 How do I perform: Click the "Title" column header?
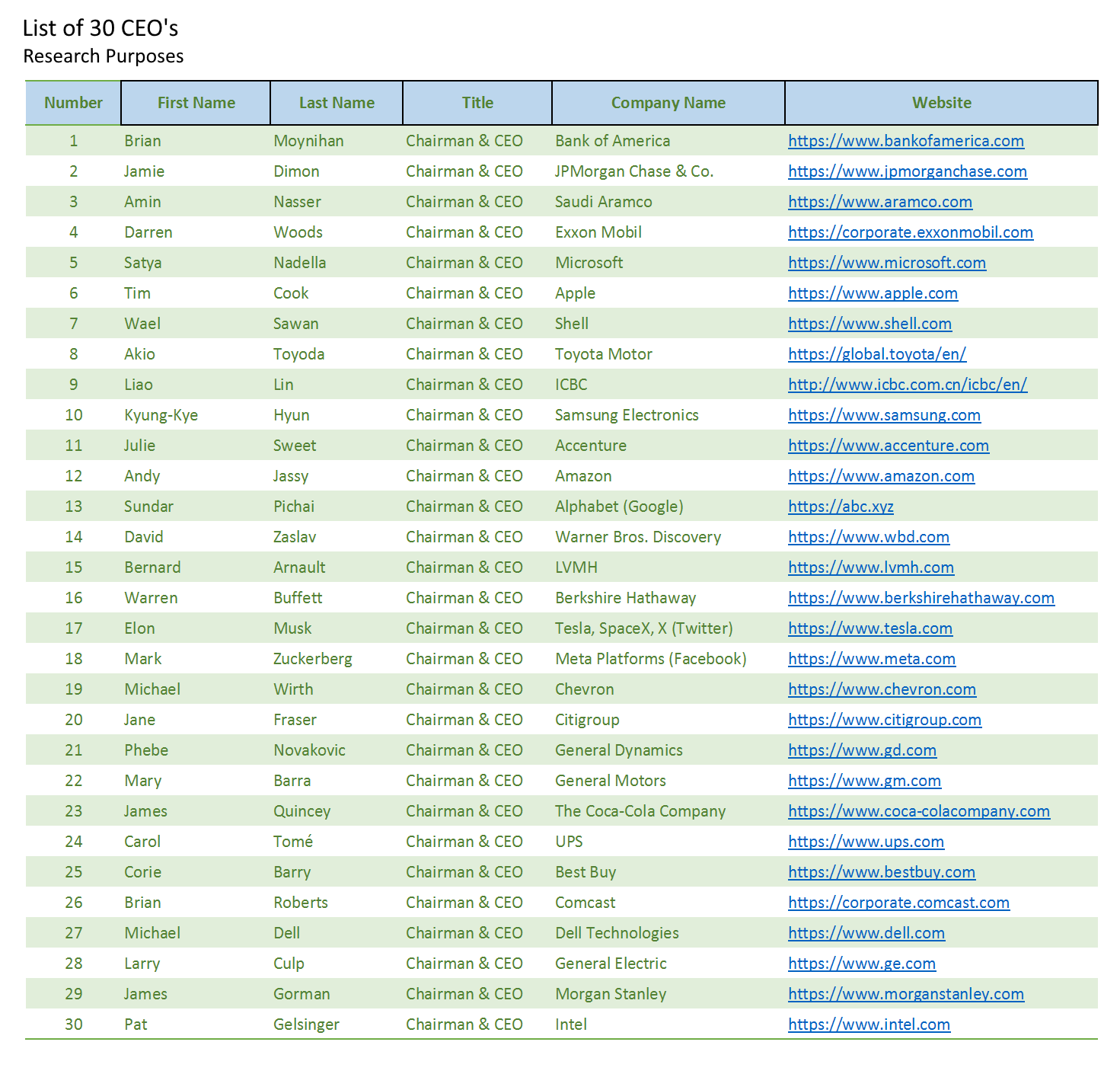477,103
